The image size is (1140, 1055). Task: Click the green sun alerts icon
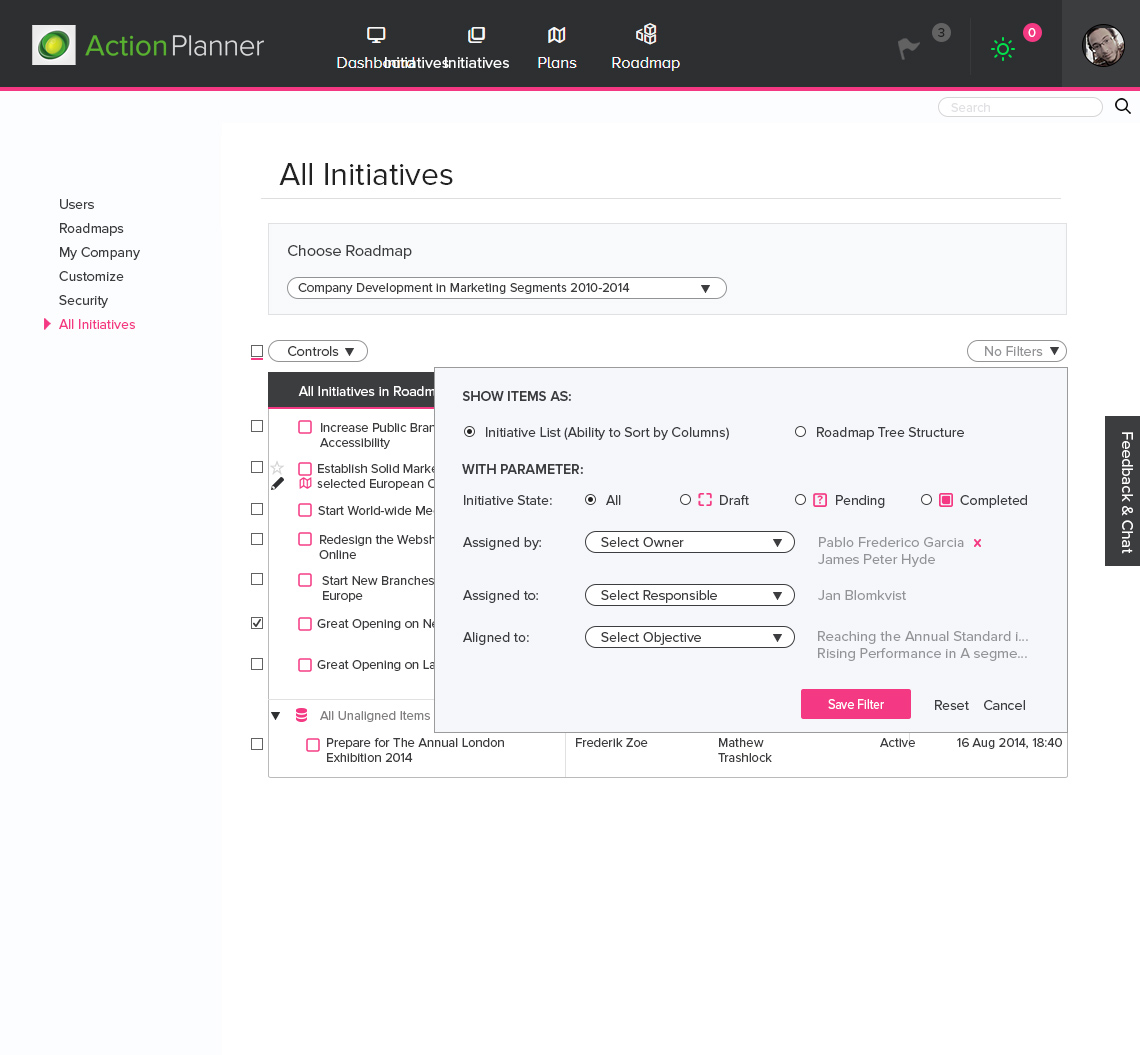coord(1002,49)
